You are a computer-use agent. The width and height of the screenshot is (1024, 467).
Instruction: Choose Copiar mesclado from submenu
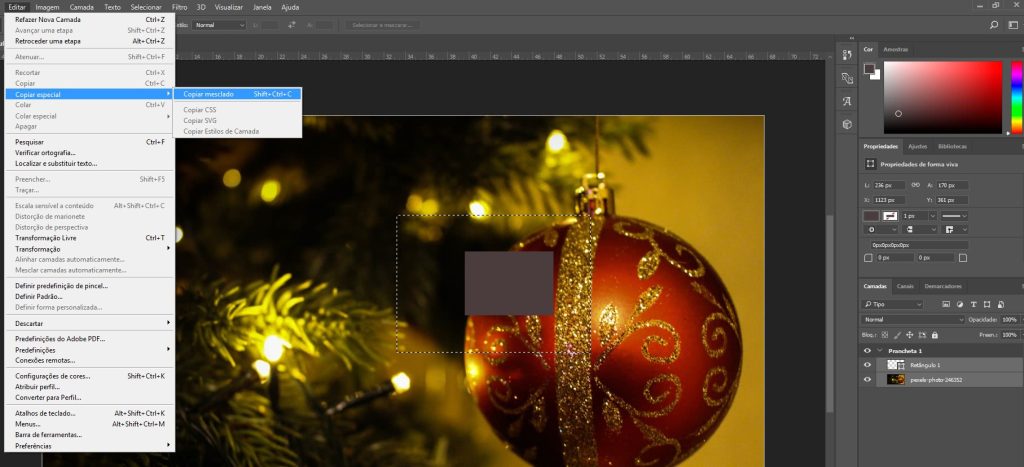(x=238, y=94)
